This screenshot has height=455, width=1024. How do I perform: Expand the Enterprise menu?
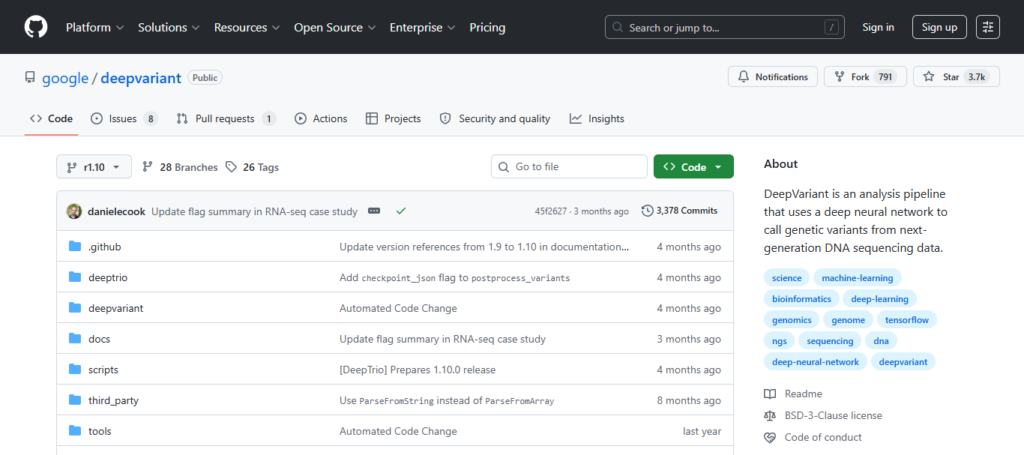coord(423,27)
